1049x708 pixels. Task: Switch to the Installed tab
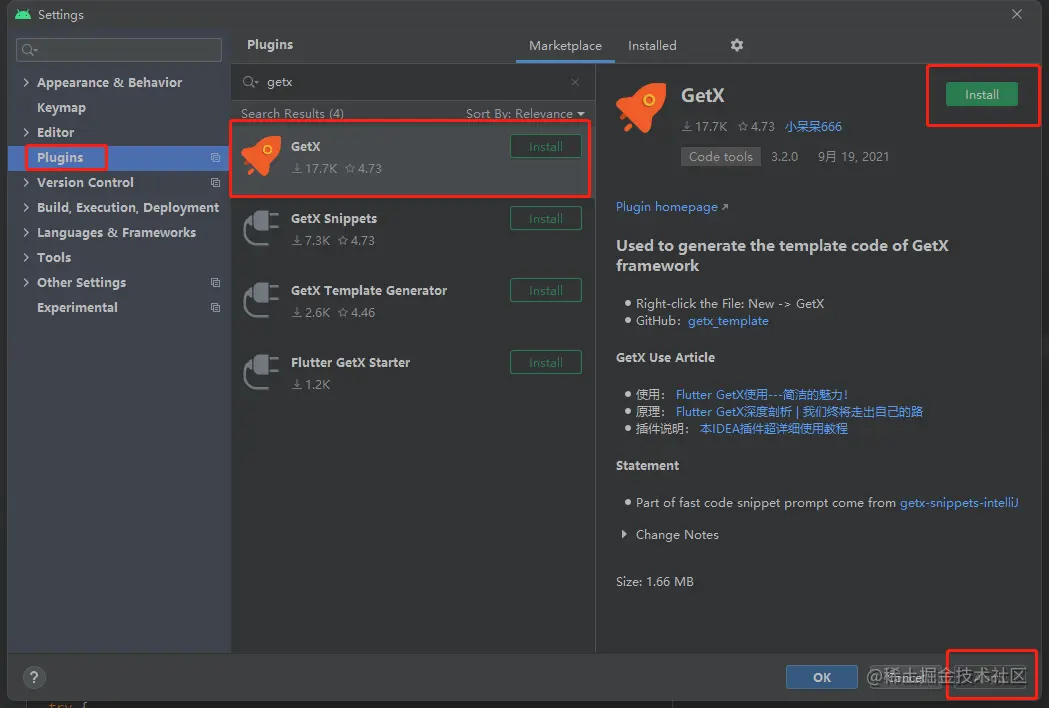coord(652,46)
